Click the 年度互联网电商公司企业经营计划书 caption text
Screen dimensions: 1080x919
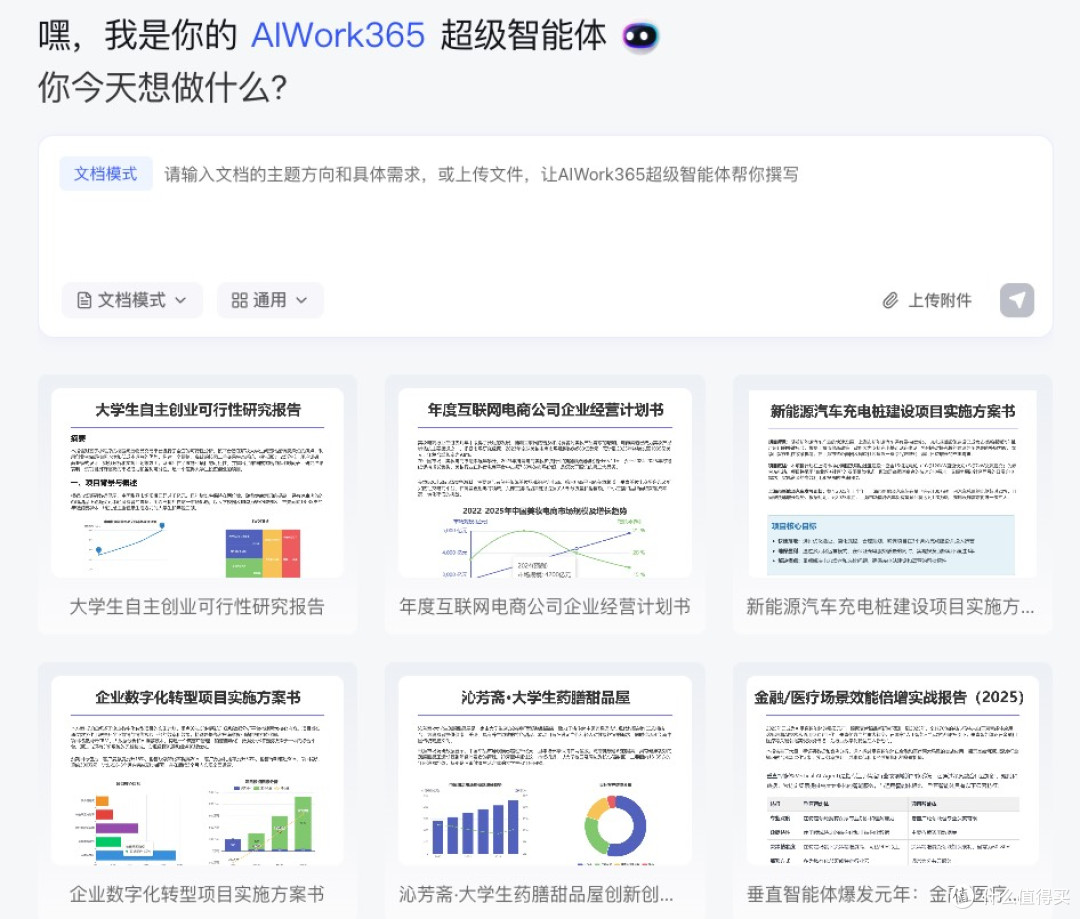tap(545, 606)
